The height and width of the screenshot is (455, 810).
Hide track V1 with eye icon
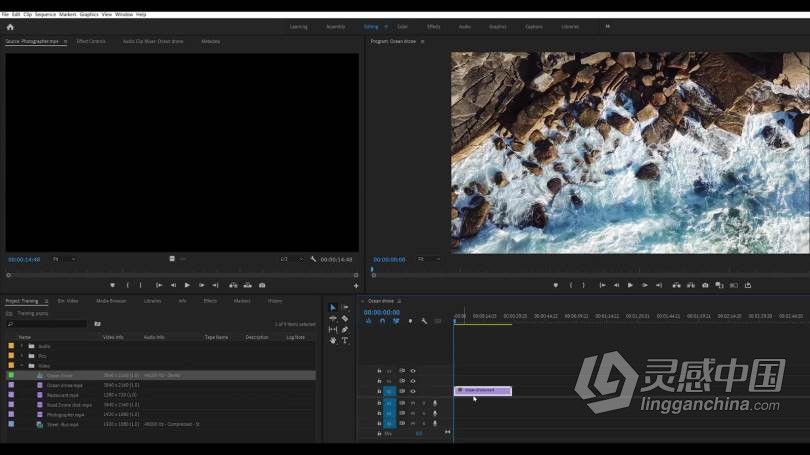point(413,391)
